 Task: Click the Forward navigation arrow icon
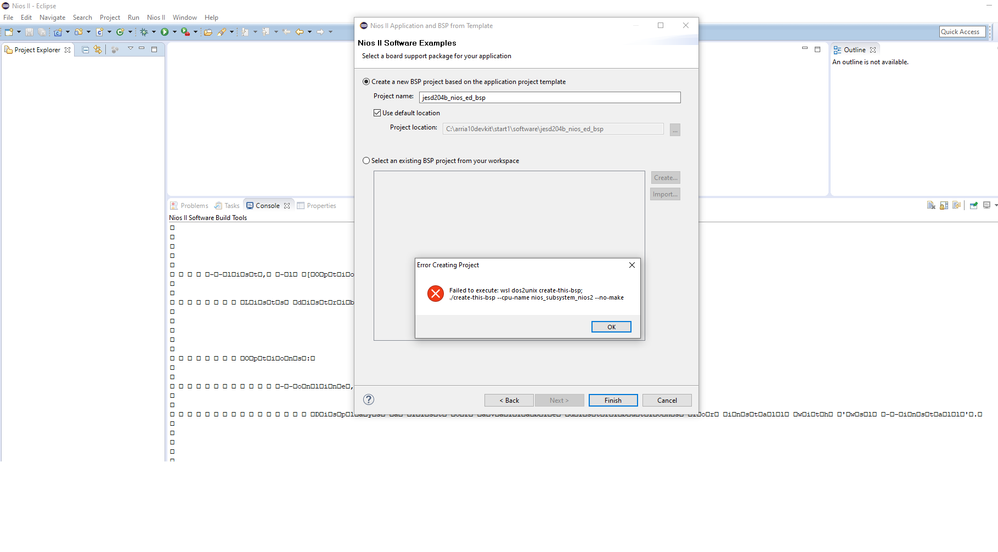[320, 32]
